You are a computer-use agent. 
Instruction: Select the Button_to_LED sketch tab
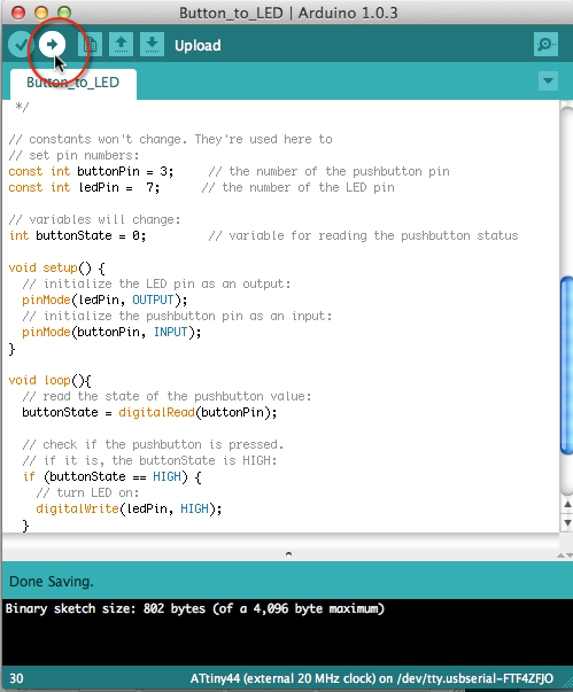pyautogui.click(x=73, y=83)
